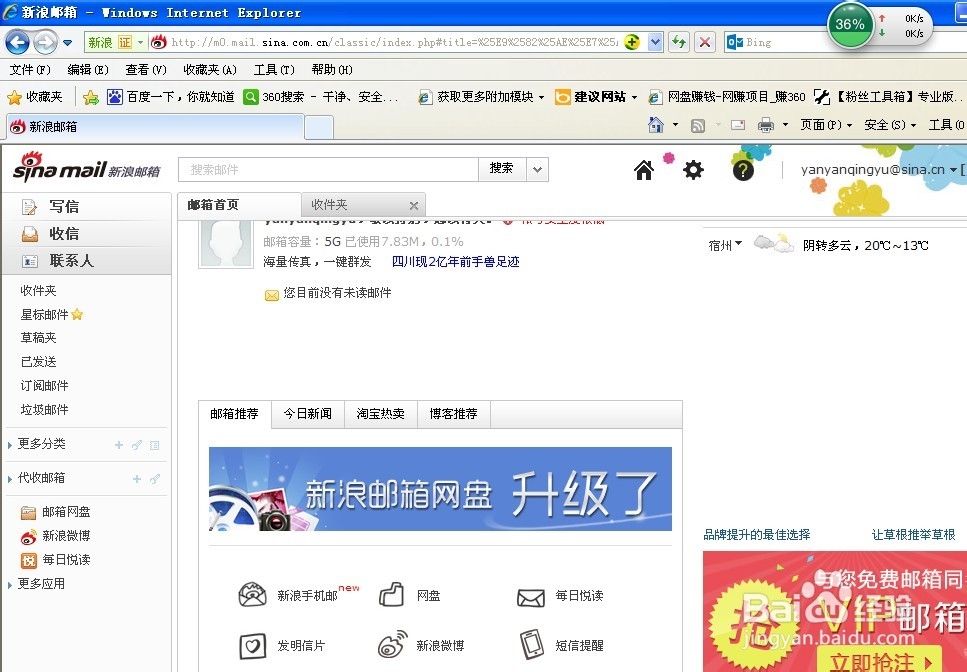Viewport: 967px width, 672px height.
Task: Open the 垃圾邮件 spam folder
Action: pyautogui.click(x=44, y=410)
